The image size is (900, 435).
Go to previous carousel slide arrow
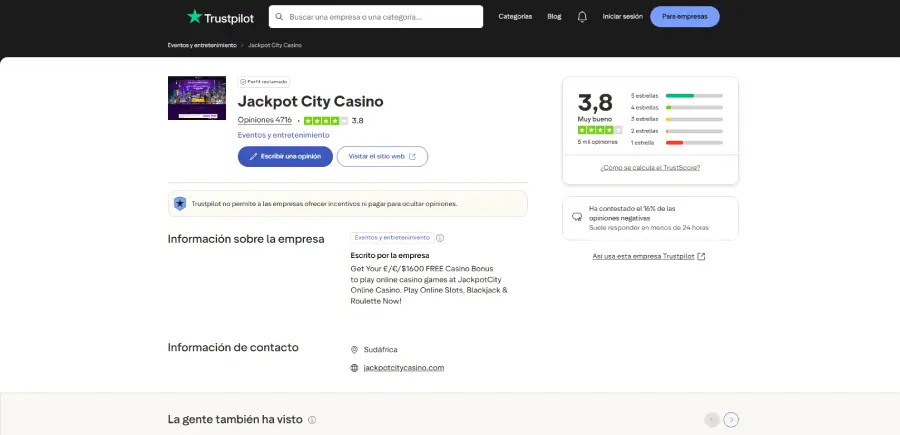click(x=712, y=420)
